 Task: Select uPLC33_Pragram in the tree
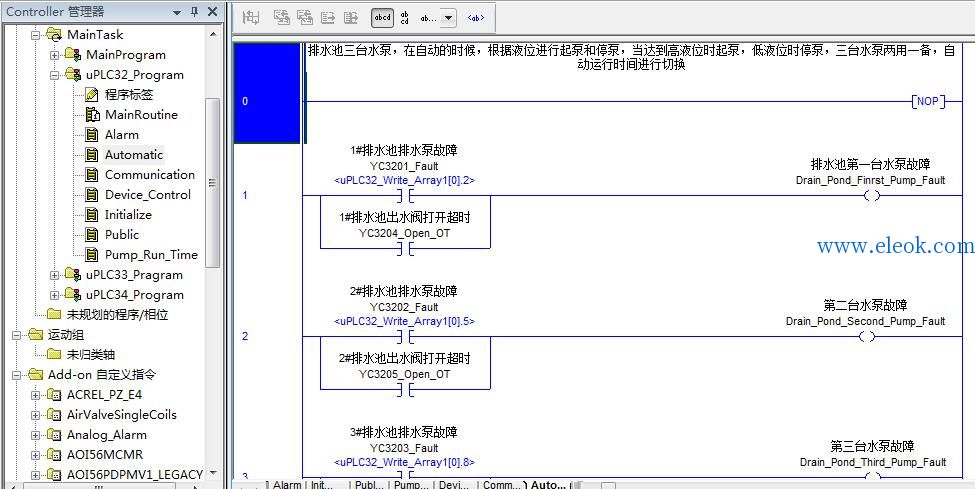coord(134,275)
